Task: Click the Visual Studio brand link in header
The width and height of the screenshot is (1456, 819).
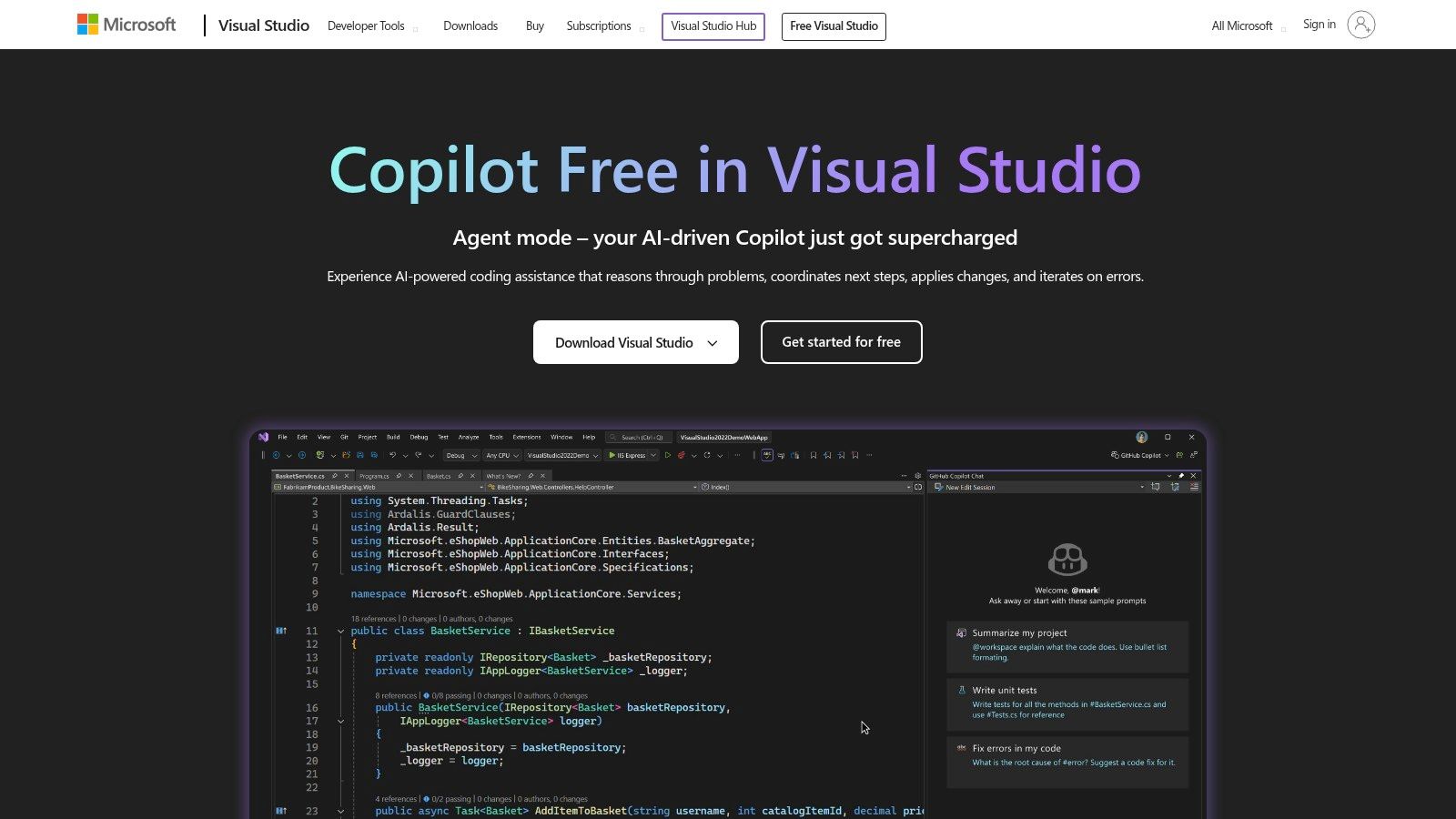Action: click(x=264, y=25)
